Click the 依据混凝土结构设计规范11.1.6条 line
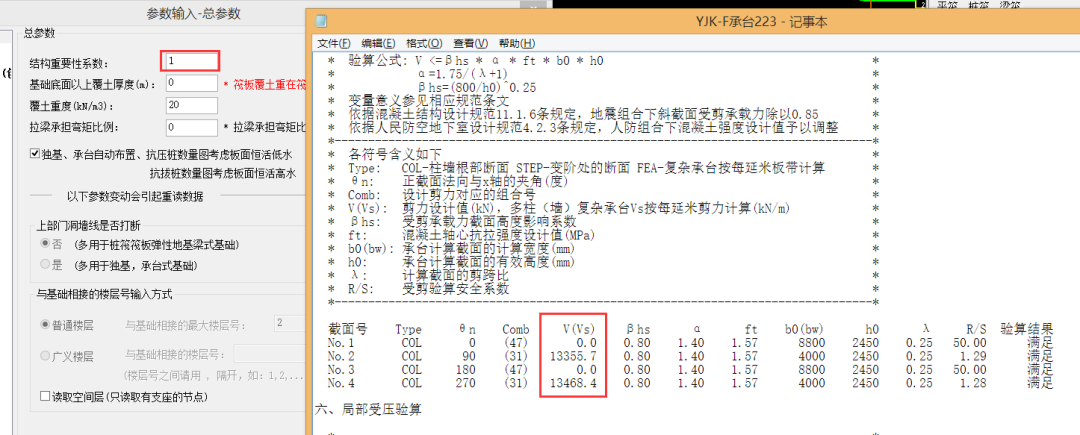 point(583,114)
